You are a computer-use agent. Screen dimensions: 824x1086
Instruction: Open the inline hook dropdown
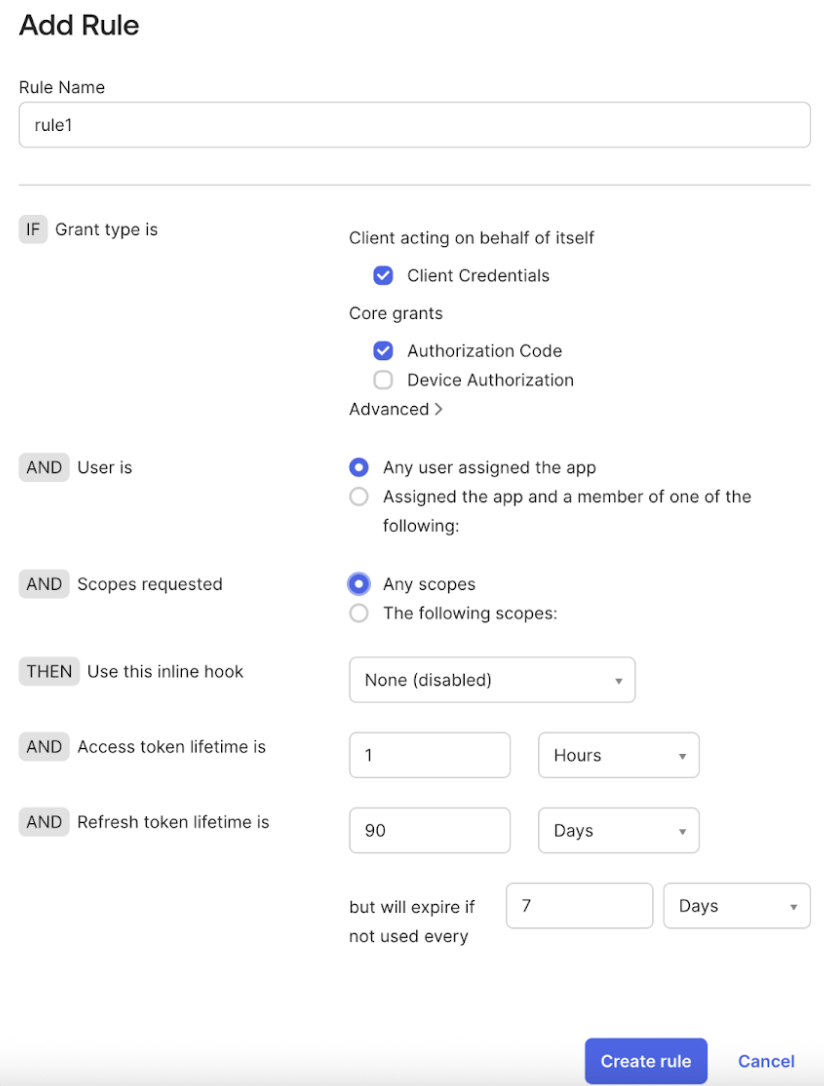tap(492, 680)
